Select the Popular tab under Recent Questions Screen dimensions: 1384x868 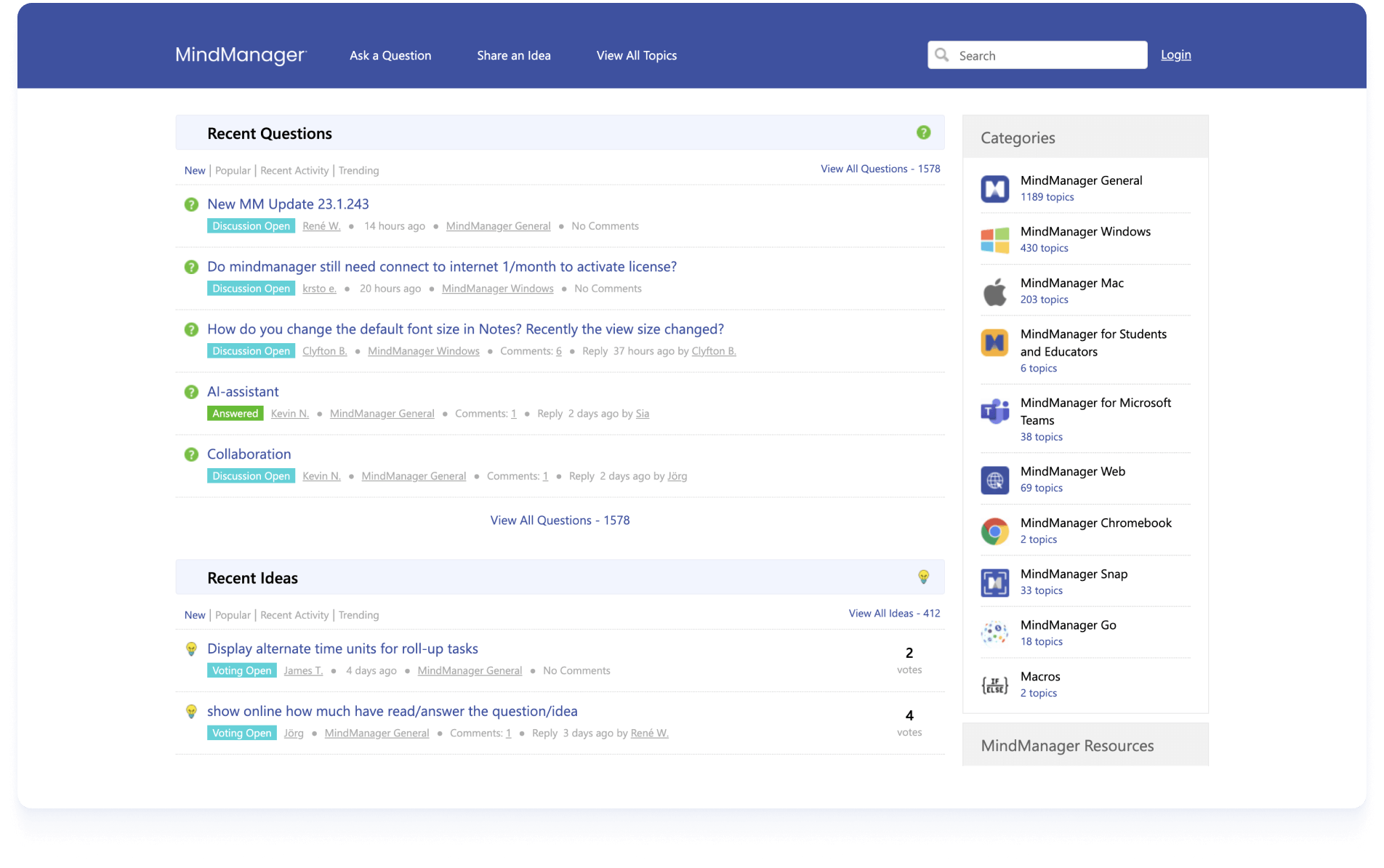[x=233, y=170]
